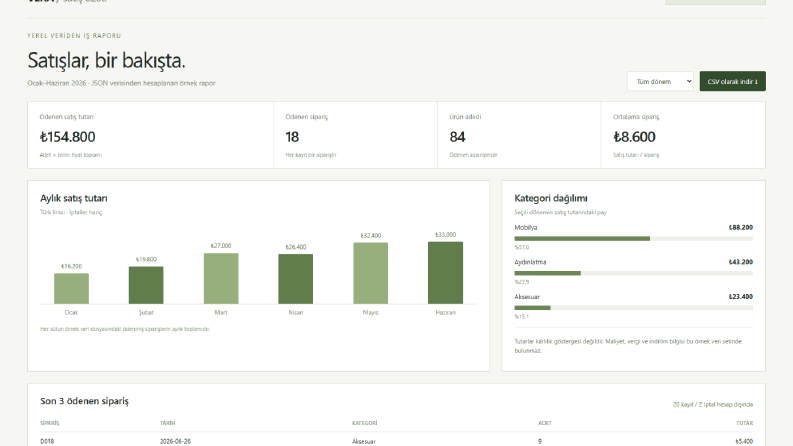Click the Aksesuar cell in the D018 row

tap(364, 441)
